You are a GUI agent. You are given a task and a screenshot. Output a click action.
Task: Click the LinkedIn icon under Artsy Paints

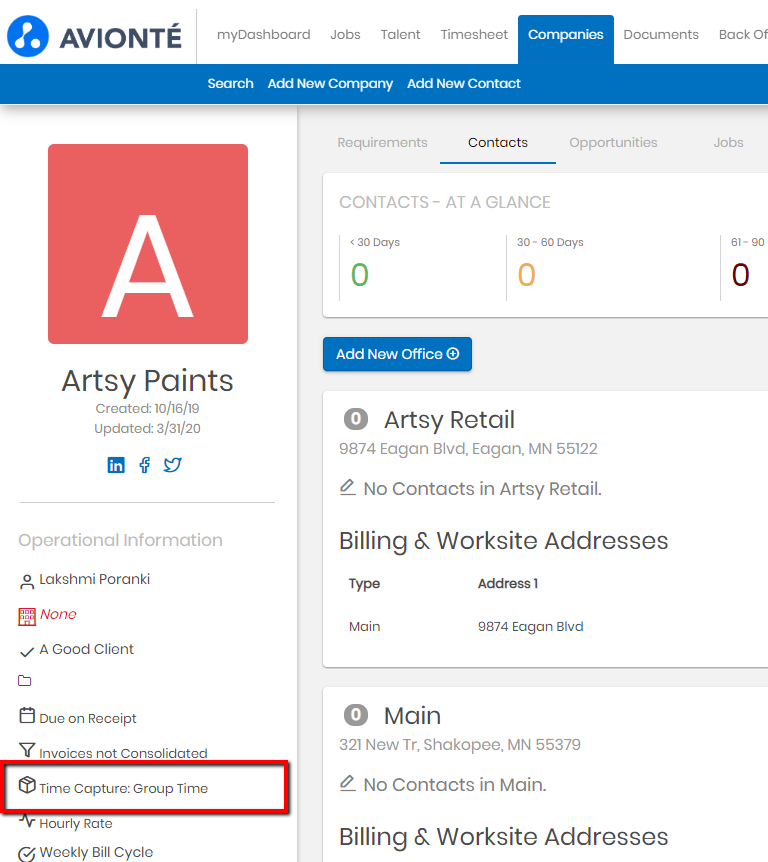click(x=116, y=465)
